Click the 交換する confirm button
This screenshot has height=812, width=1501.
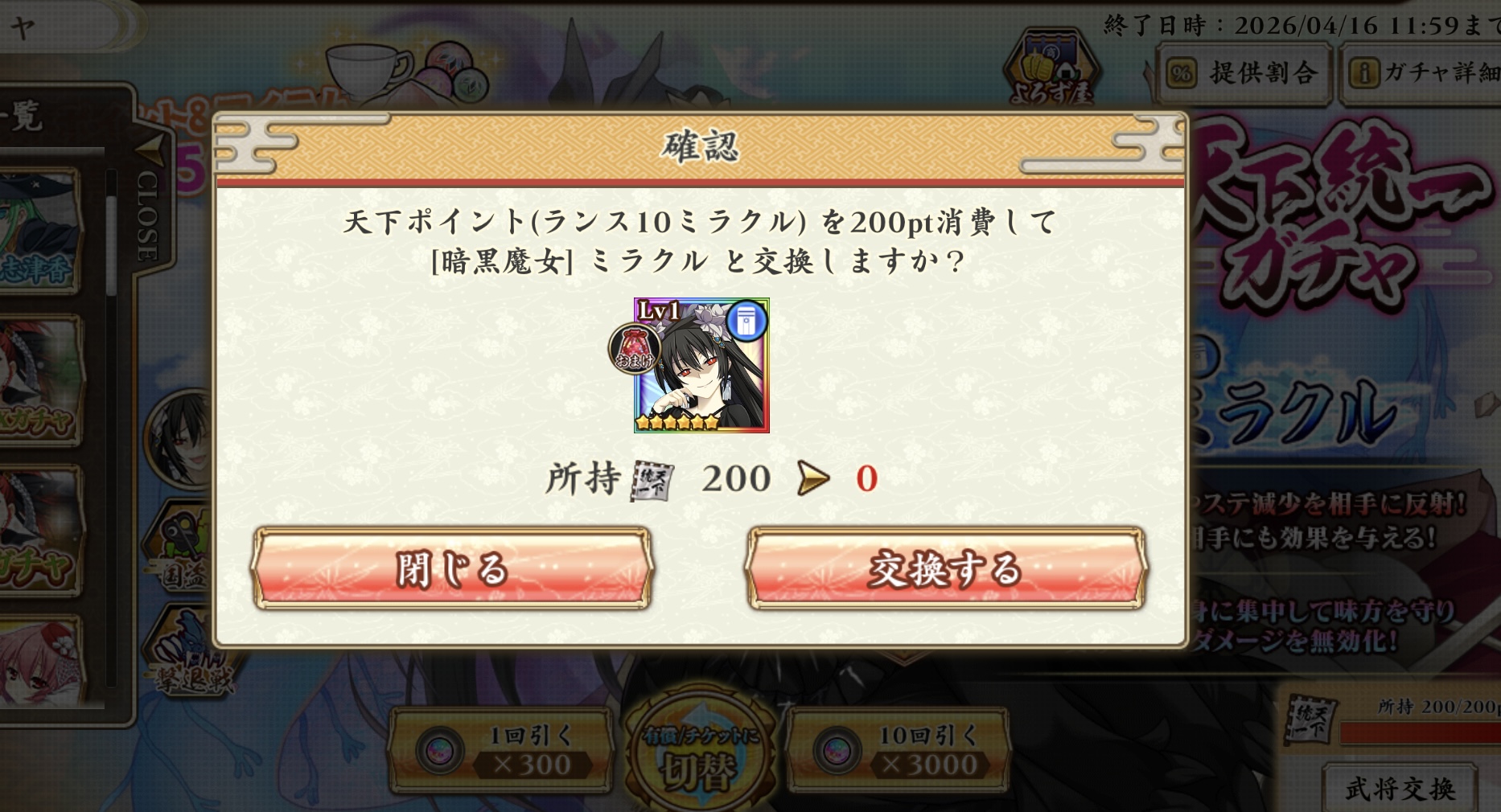tap(946, 568)
